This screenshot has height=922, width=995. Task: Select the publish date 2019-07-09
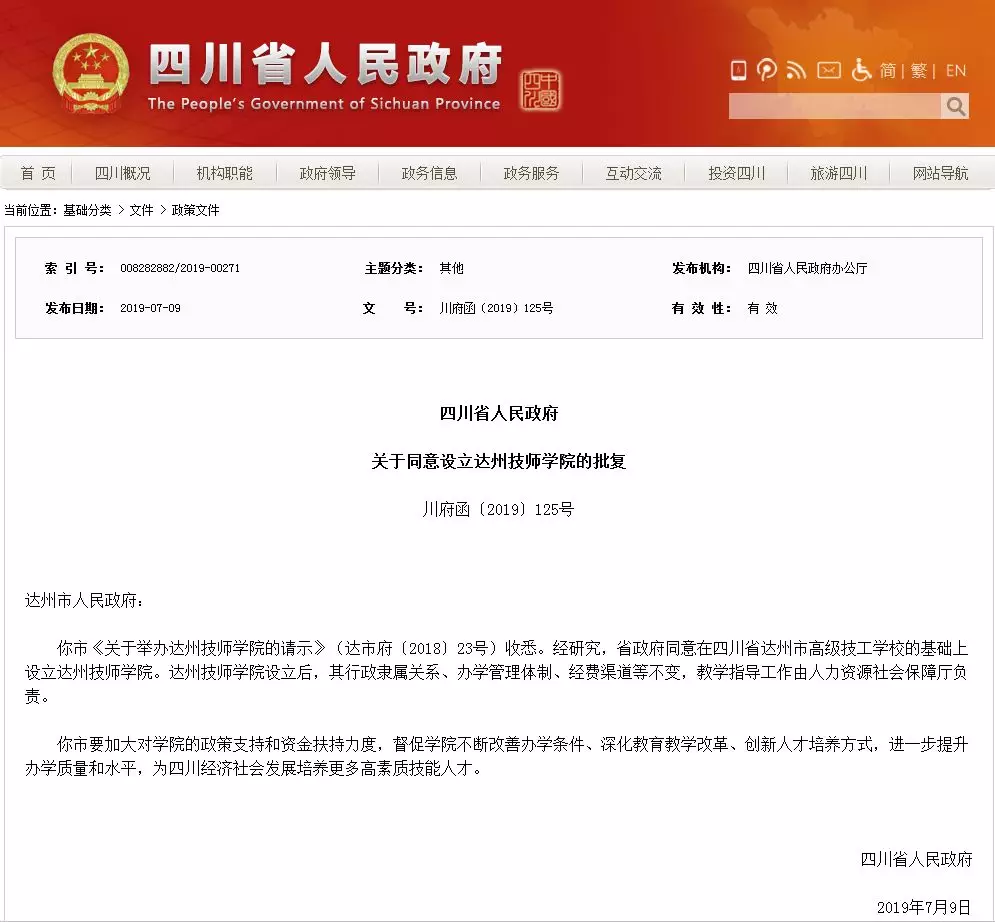click(150, 308)
